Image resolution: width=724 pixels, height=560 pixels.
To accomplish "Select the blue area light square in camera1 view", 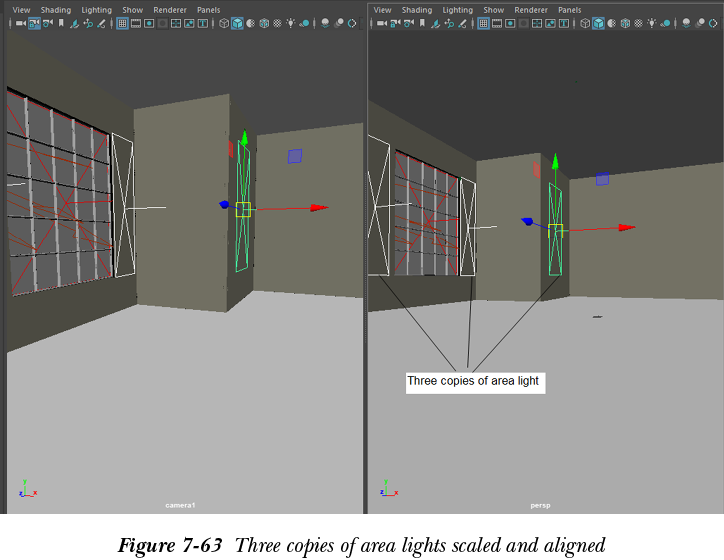I will [294, 156].
